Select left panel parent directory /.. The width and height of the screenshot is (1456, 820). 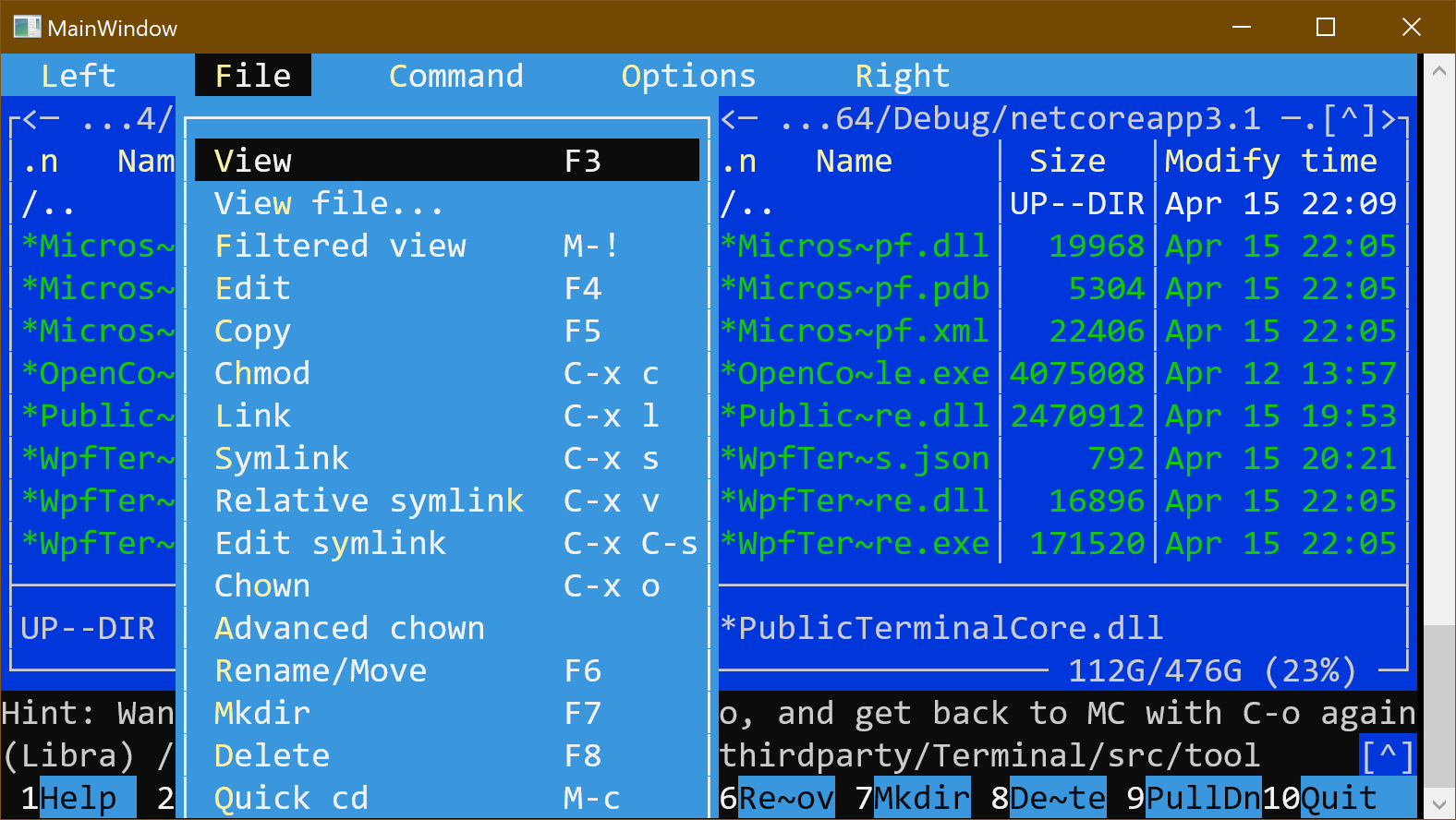pos(49,203)
